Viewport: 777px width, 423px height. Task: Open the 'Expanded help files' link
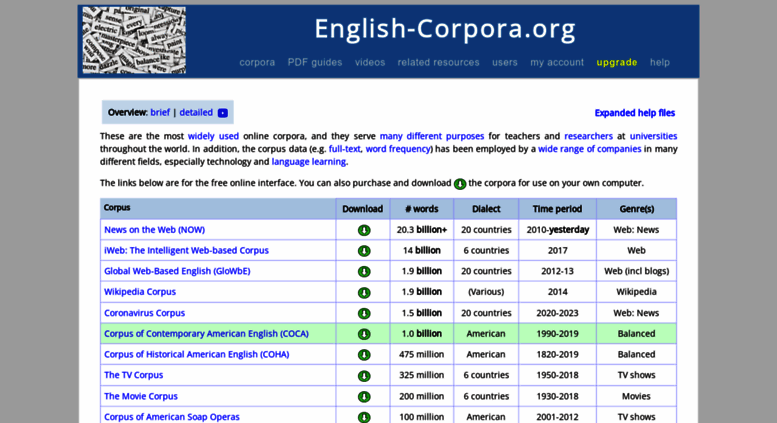click(x=634, y=113)
